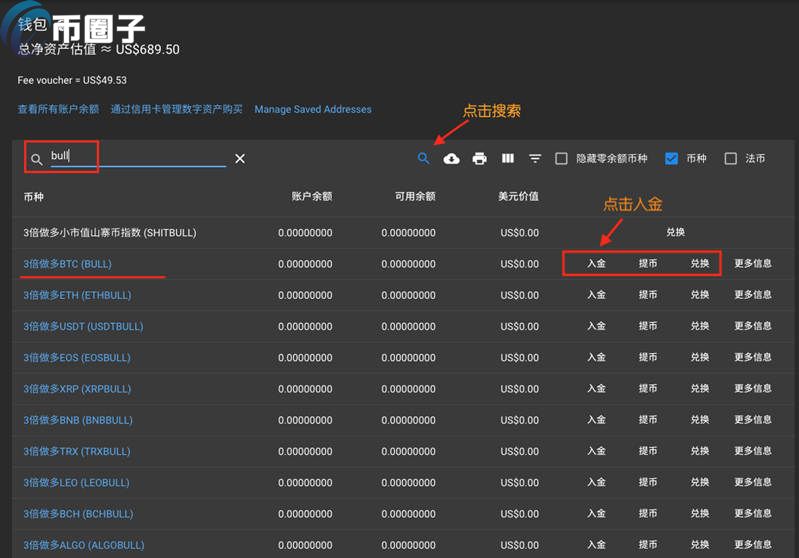Click 更多信息 in the BULL row
This screenshot has width=799, height=558.
(753, 263)
